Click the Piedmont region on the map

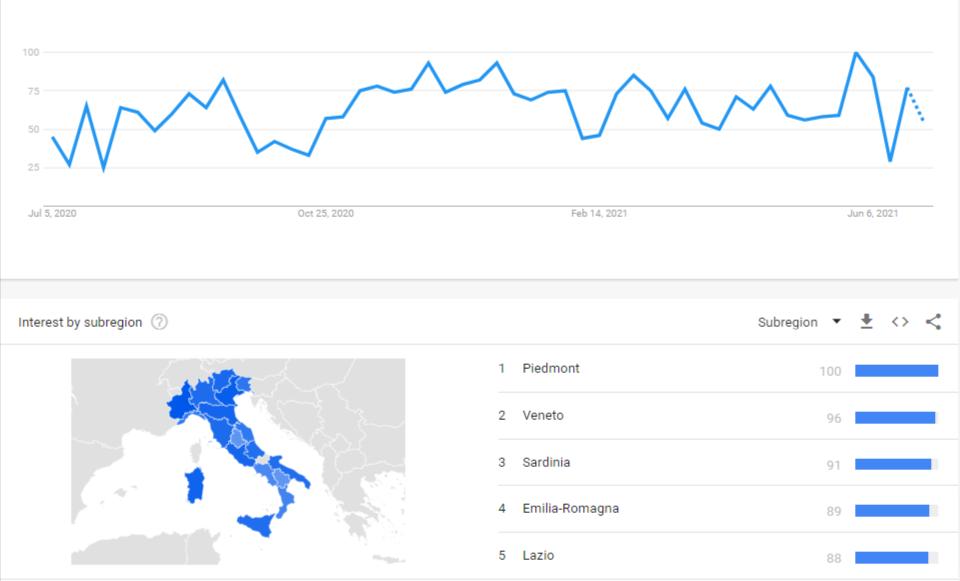[x=179, y=405]
